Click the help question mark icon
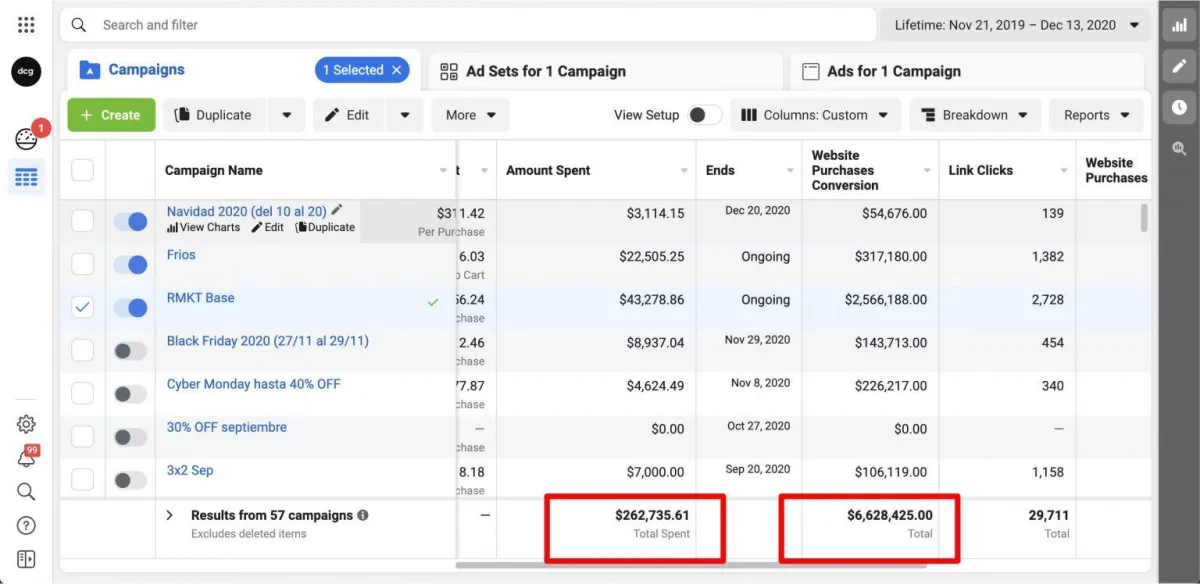 [x=26, y=525]
